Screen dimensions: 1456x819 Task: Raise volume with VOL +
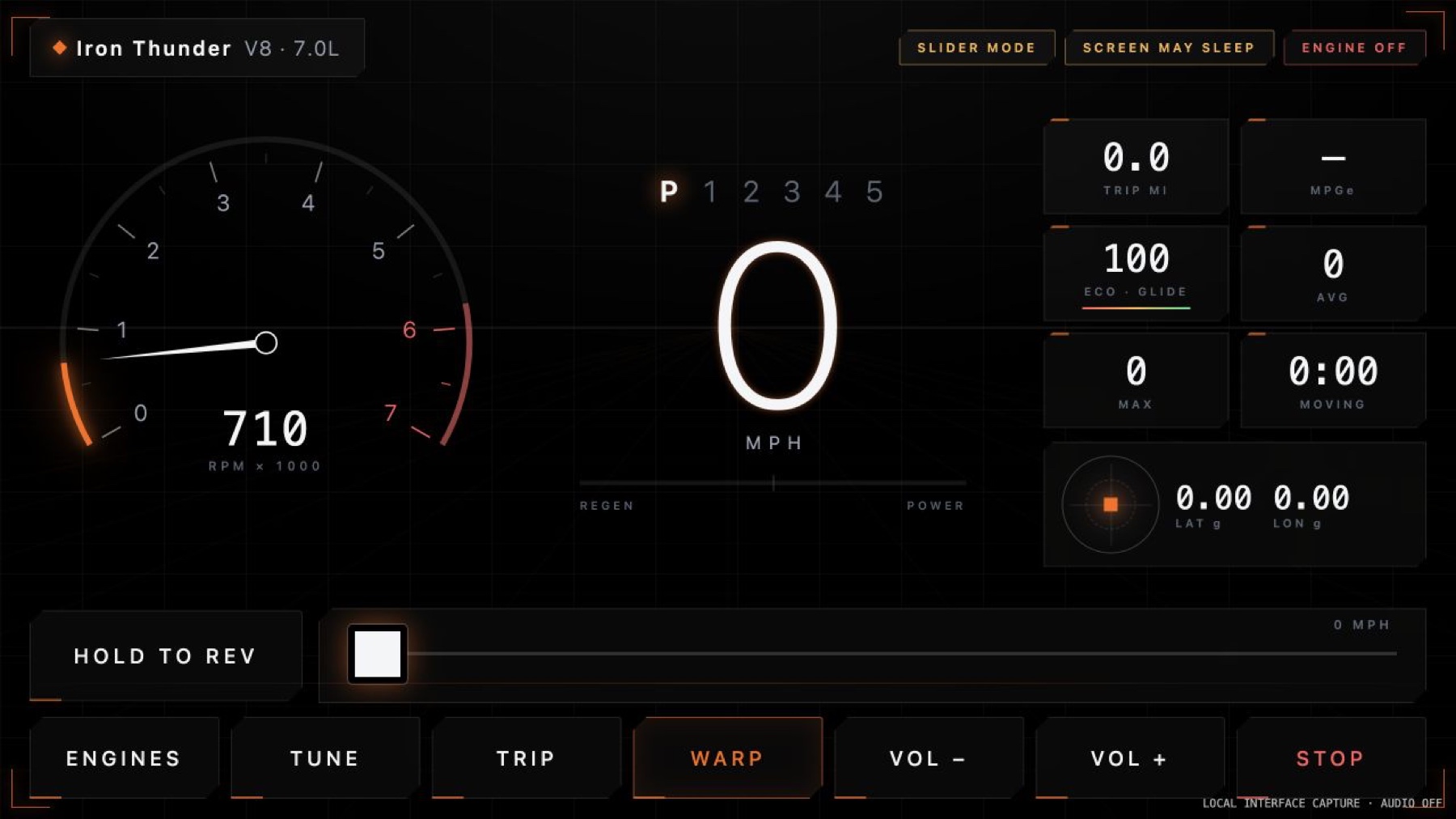[x=1129, y=758]
